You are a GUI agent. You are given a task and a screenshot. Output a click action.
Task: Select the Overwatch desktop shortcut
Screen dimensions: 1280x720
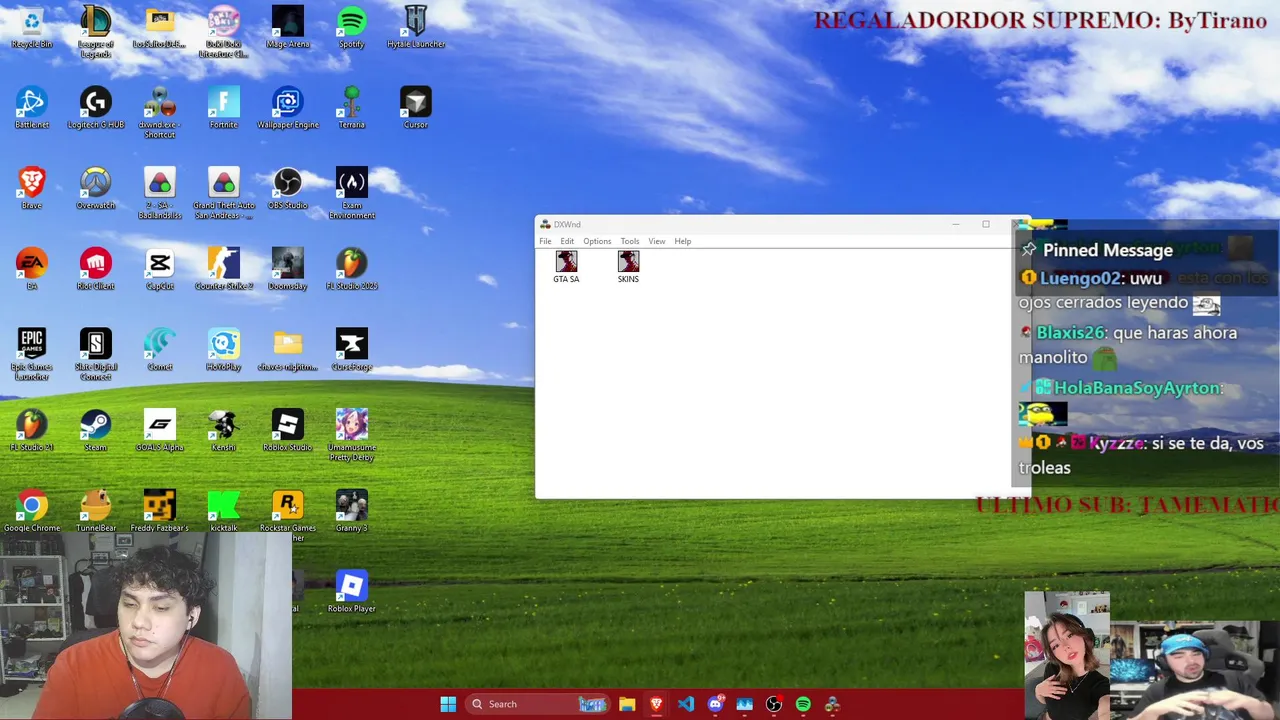tap(96, 188)
